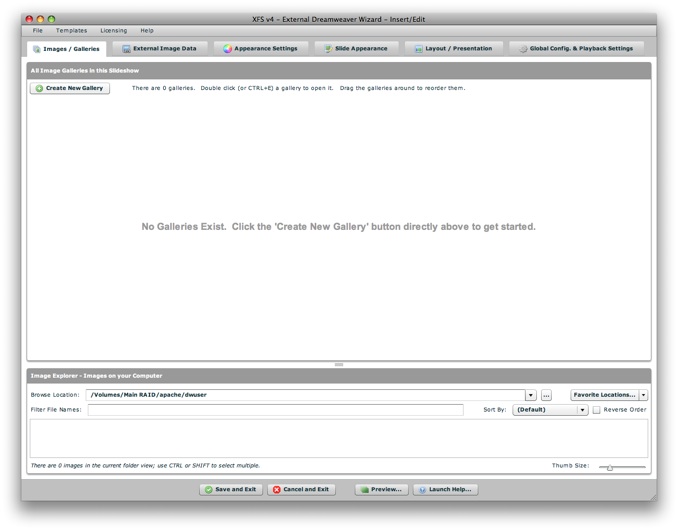
Task: Click the Launch Help... button
Action: tap(445, 490)
